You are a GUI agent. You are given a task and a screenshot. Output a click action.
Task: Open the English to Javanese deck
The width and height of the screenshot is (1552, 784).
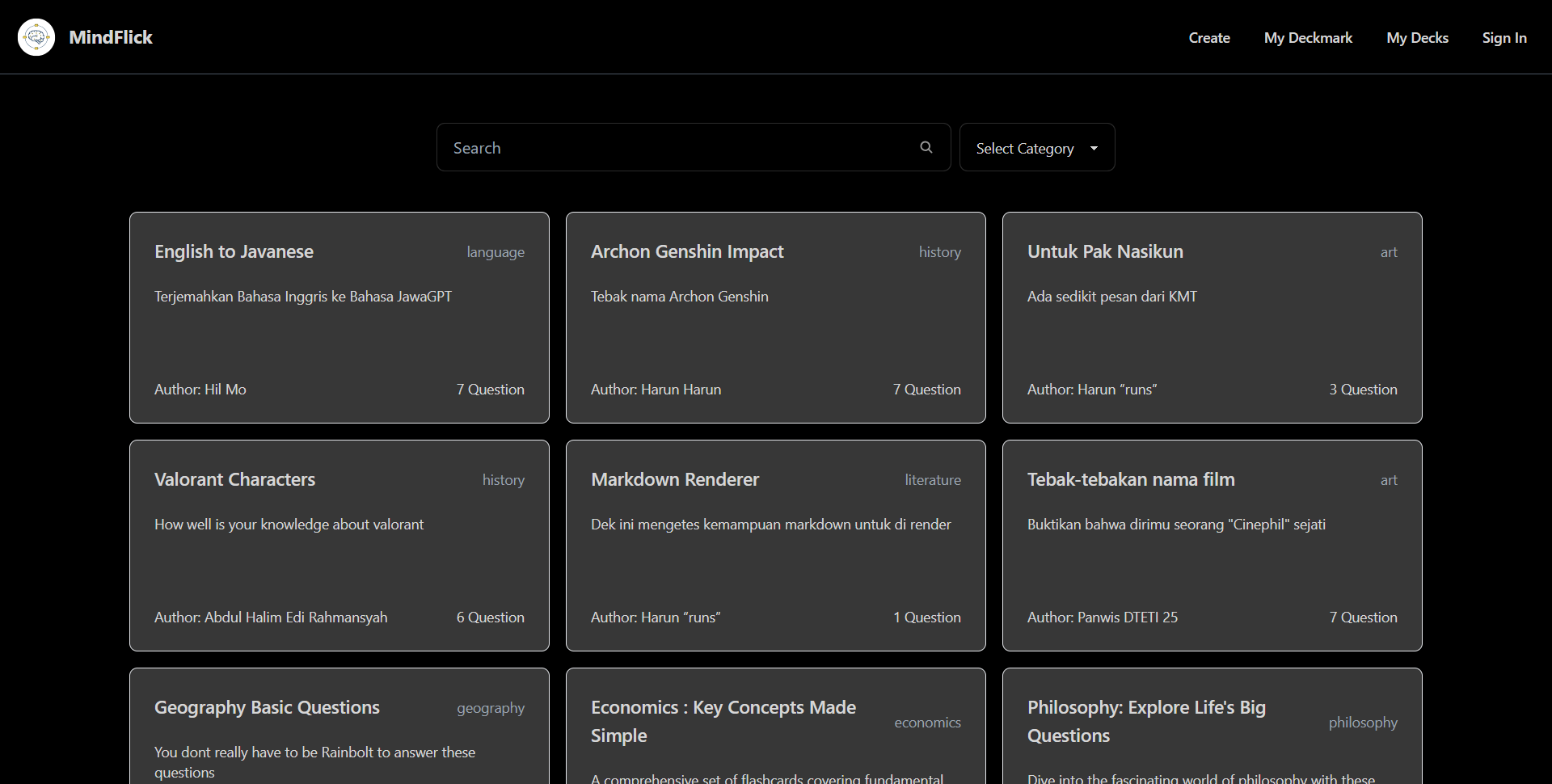tap(339, 318)
